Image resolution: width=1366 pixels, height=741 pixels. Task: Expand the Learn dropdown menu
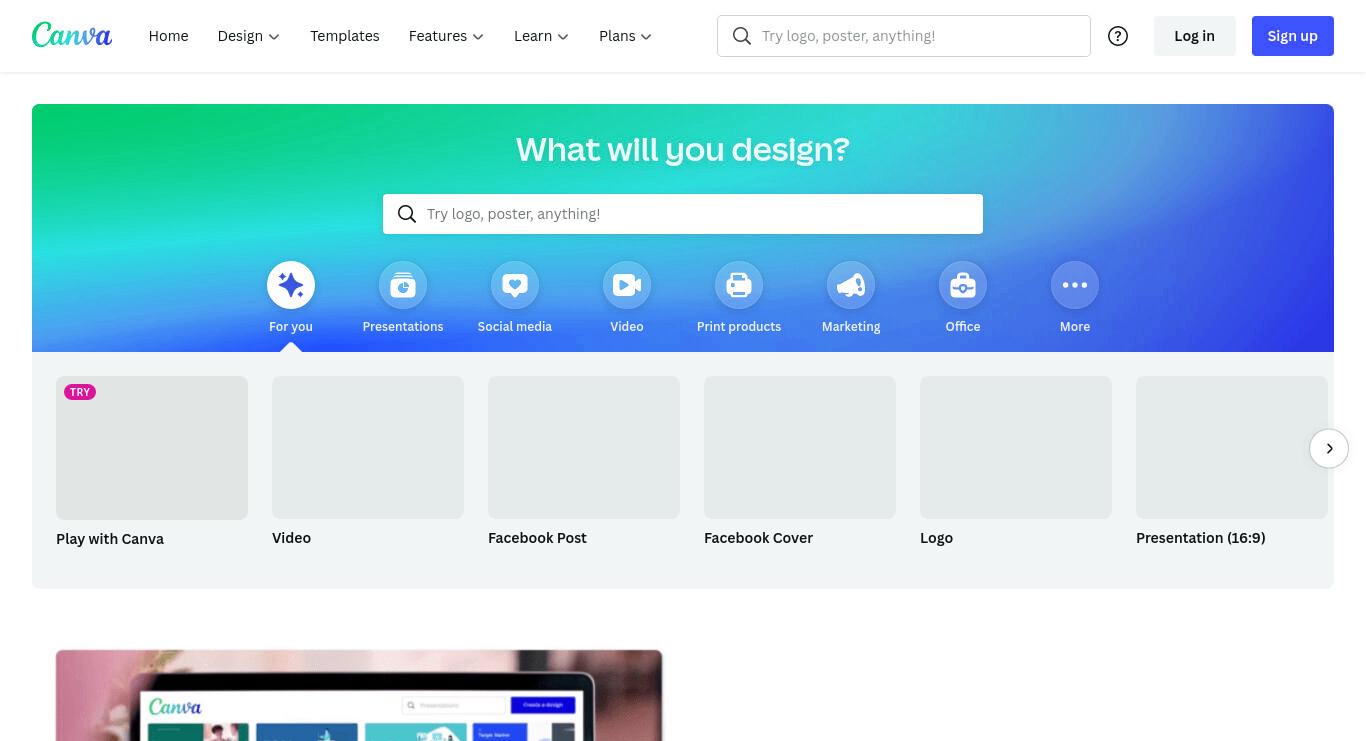[x=541, y=36]
